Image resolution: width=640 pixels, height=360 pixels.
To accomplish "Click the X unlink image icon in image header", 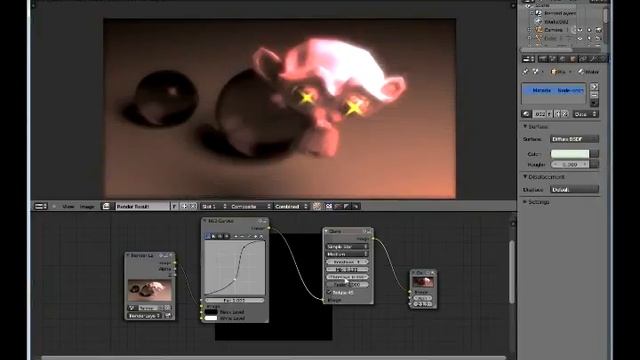I will pos(193,206).
